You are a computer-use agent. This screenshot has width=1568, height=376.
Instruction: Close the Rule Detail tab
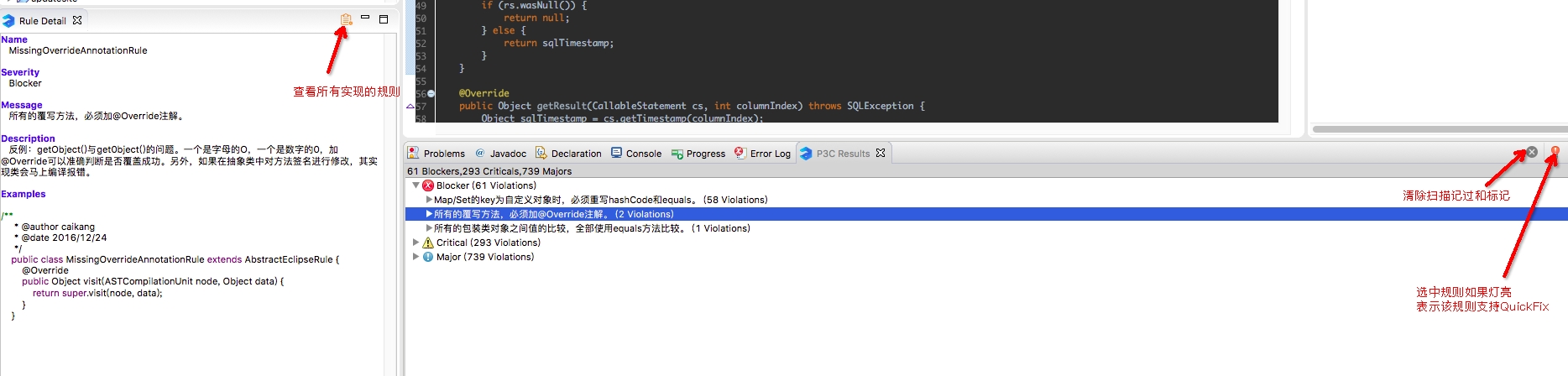click(77, 20)
